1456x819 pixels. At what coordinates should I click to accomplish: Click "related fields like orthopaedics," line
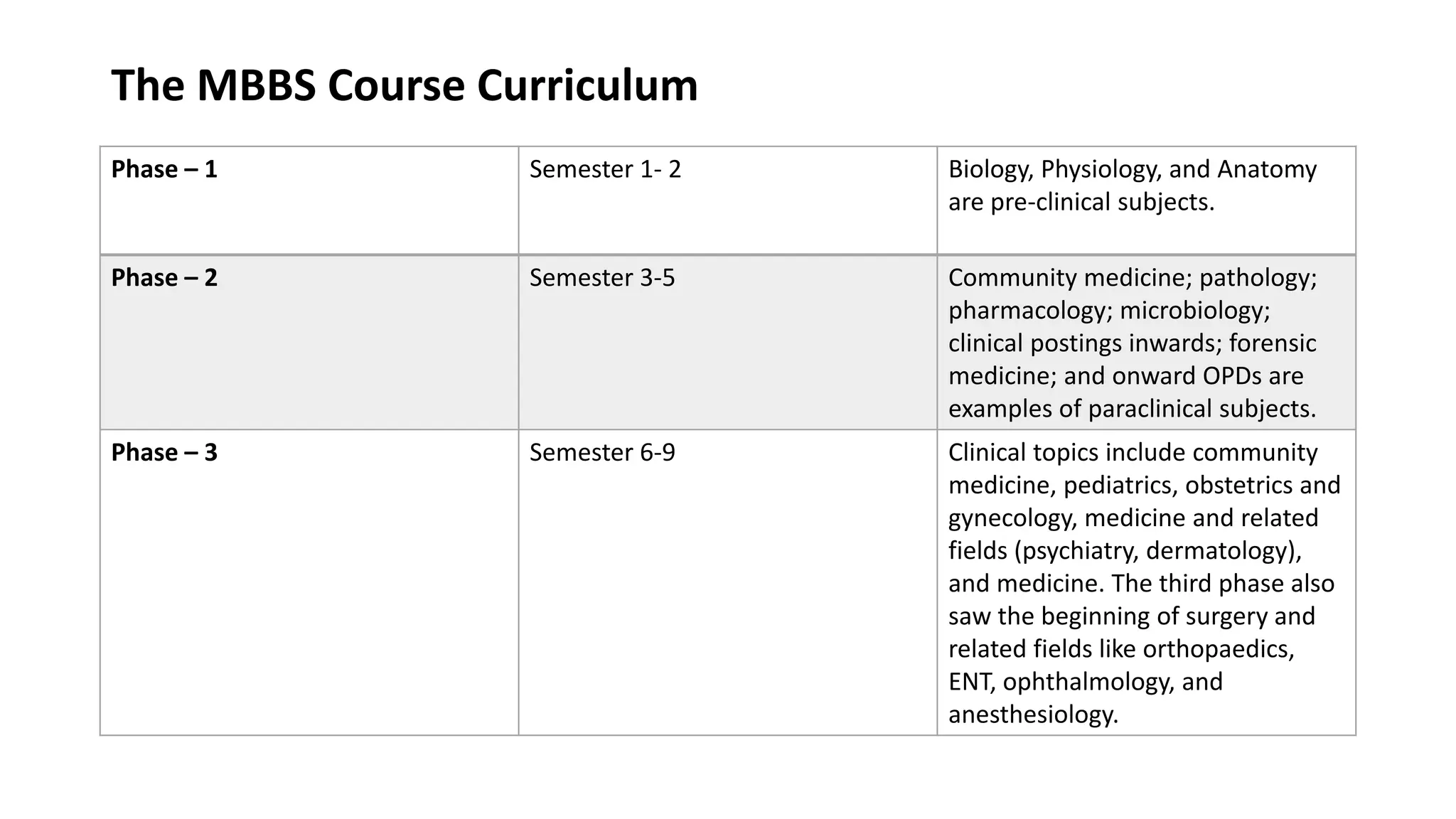click(x=1121, y=648)
